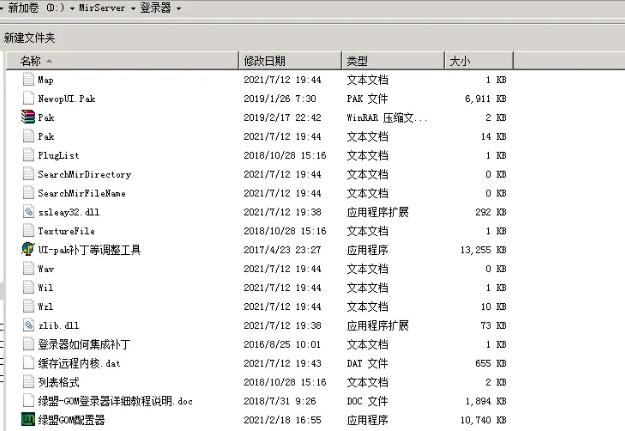Click the SearchMirFileName file icon
This screenshot has height=431, width=625.
tap(28, 193)
